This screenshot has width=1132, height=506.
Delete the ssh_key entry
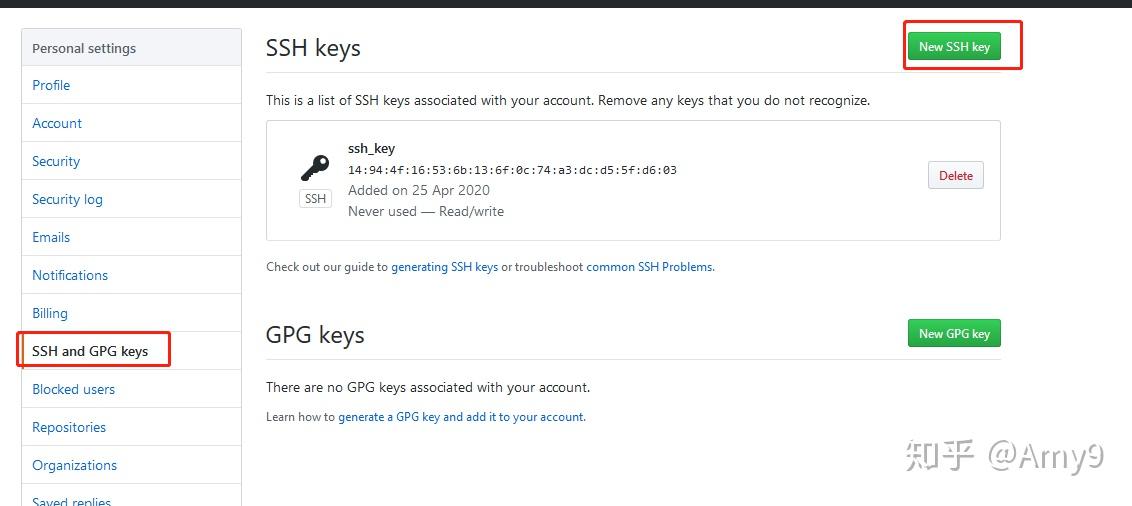click(x=955, y=175)
